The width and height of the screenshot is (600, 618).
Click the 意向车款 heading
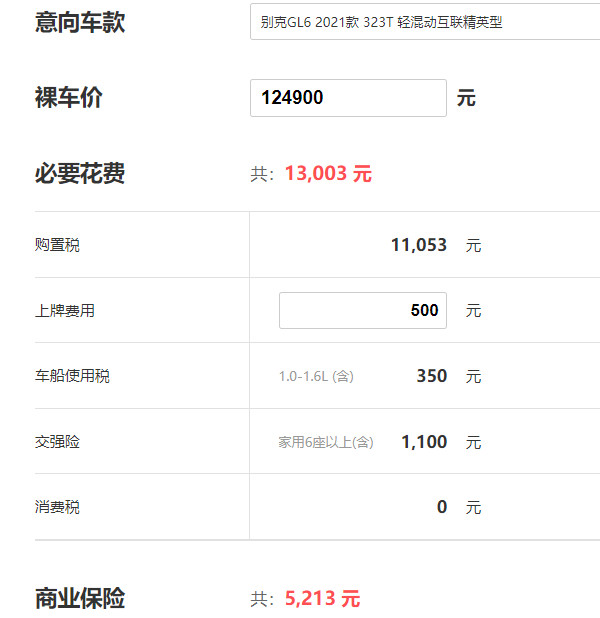80,22
